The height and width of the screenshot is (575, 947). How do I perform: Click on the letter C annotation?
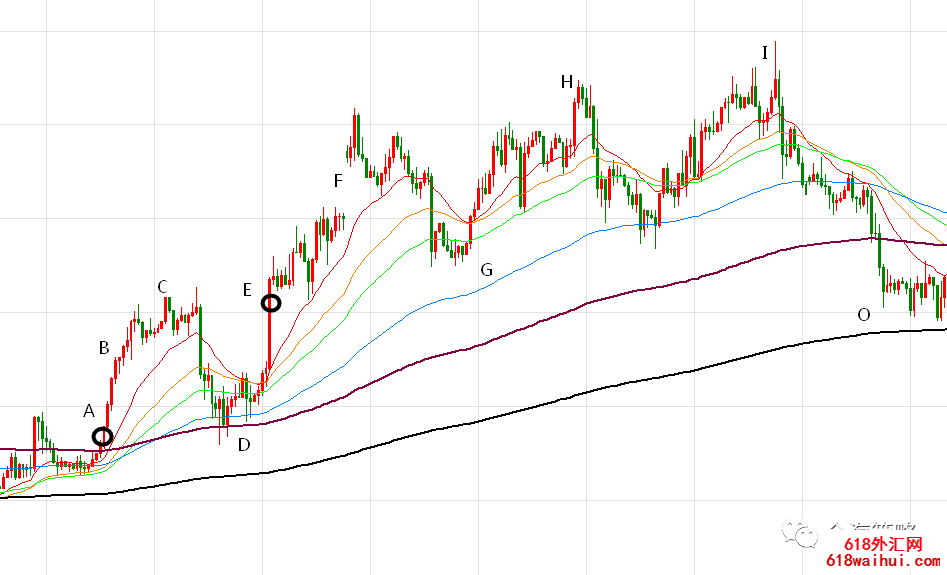162,287
